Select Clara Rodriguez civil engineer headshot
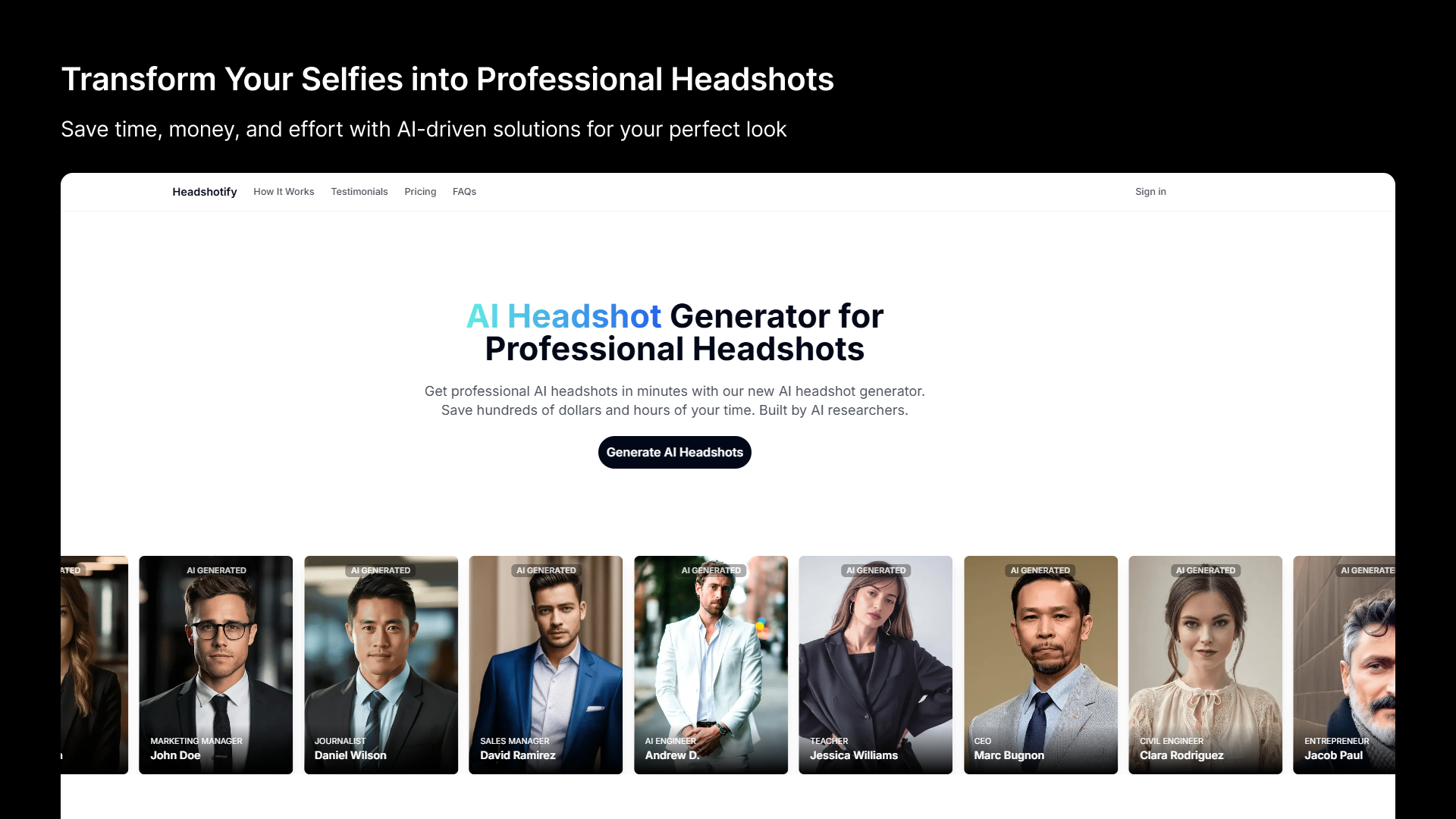The width and height of the screenshot is (1456, 819). click(x=1205, y=665)
